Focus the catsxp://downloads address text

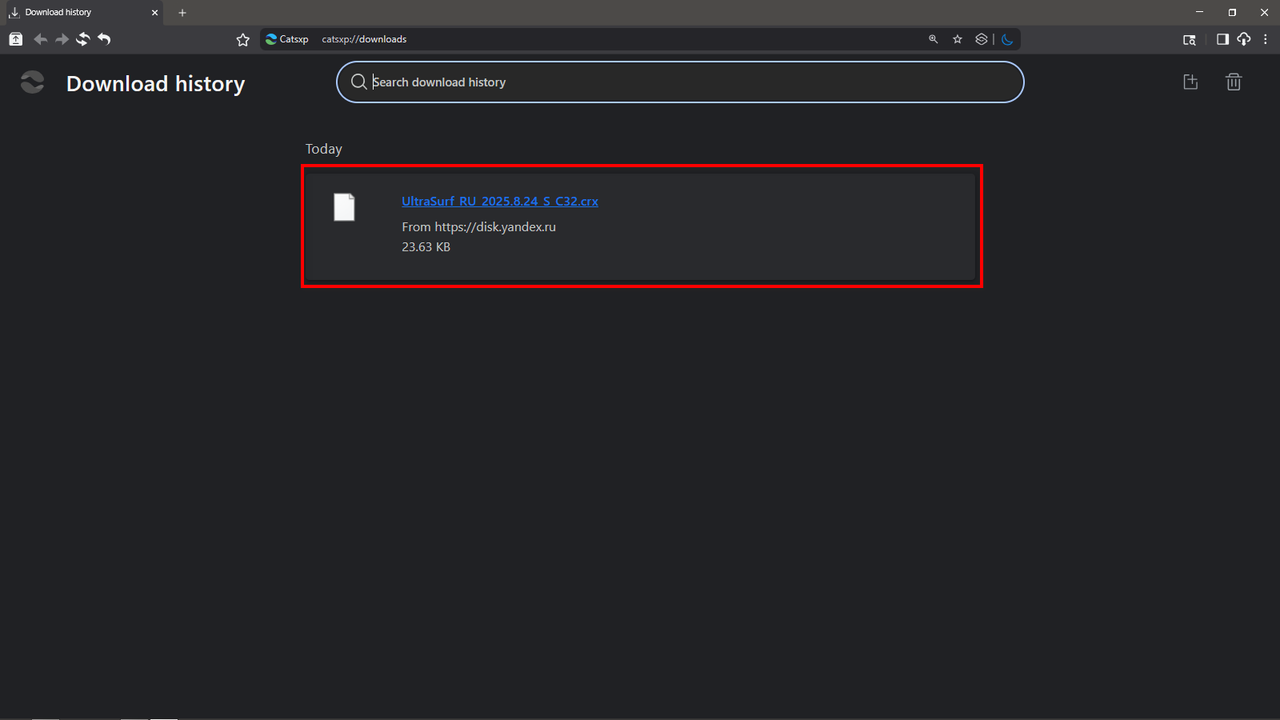tap(364, 39)
